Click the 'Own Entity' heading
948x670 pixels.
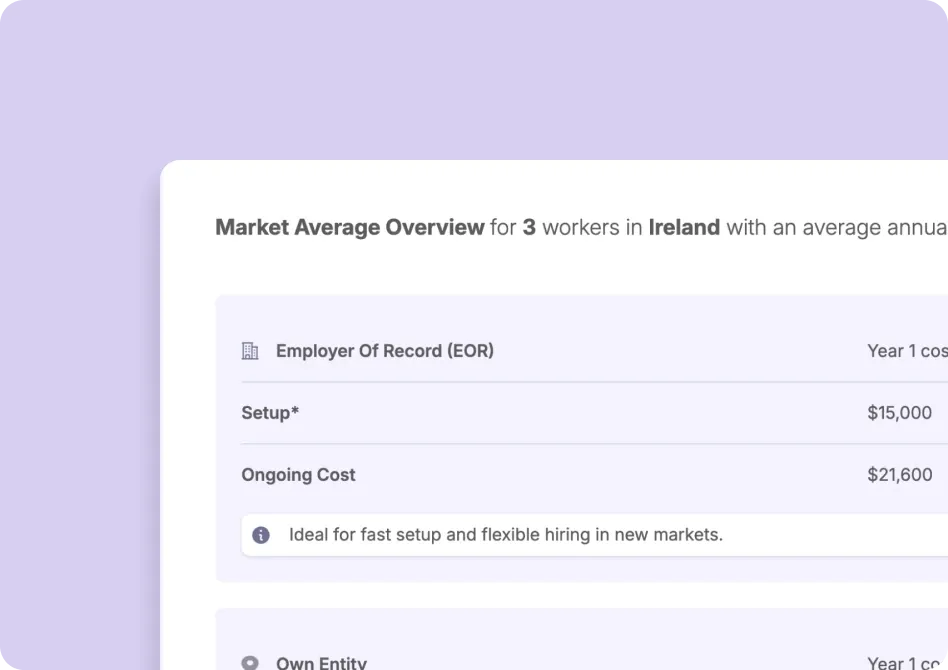(x=322, y=663)
